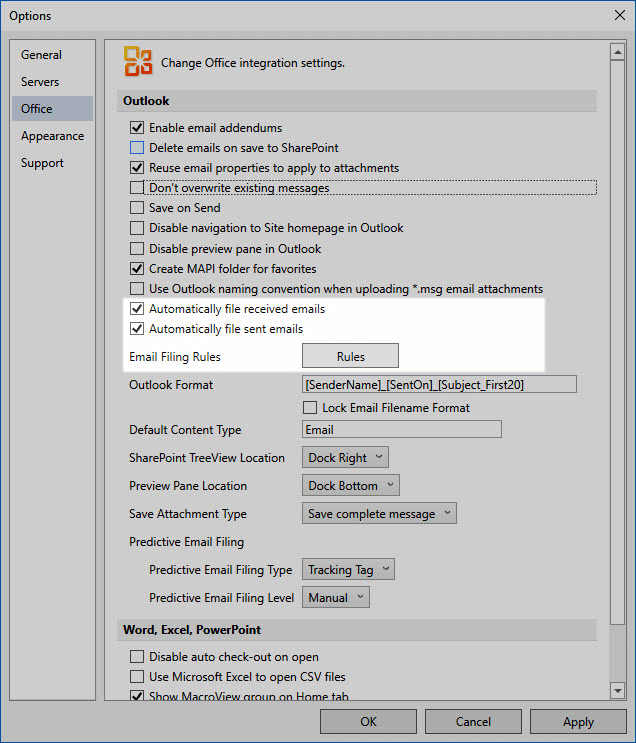Screen dimensions: 636x743
Task: Click the Default Content Type field
Action: coord(402,429)
